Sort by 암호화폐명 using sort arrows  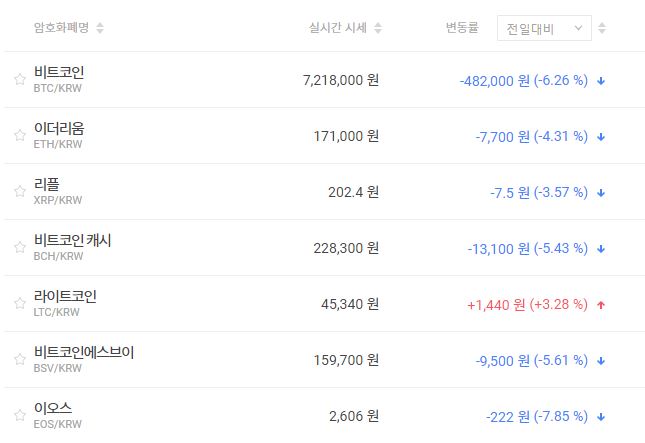pos(100,28)
